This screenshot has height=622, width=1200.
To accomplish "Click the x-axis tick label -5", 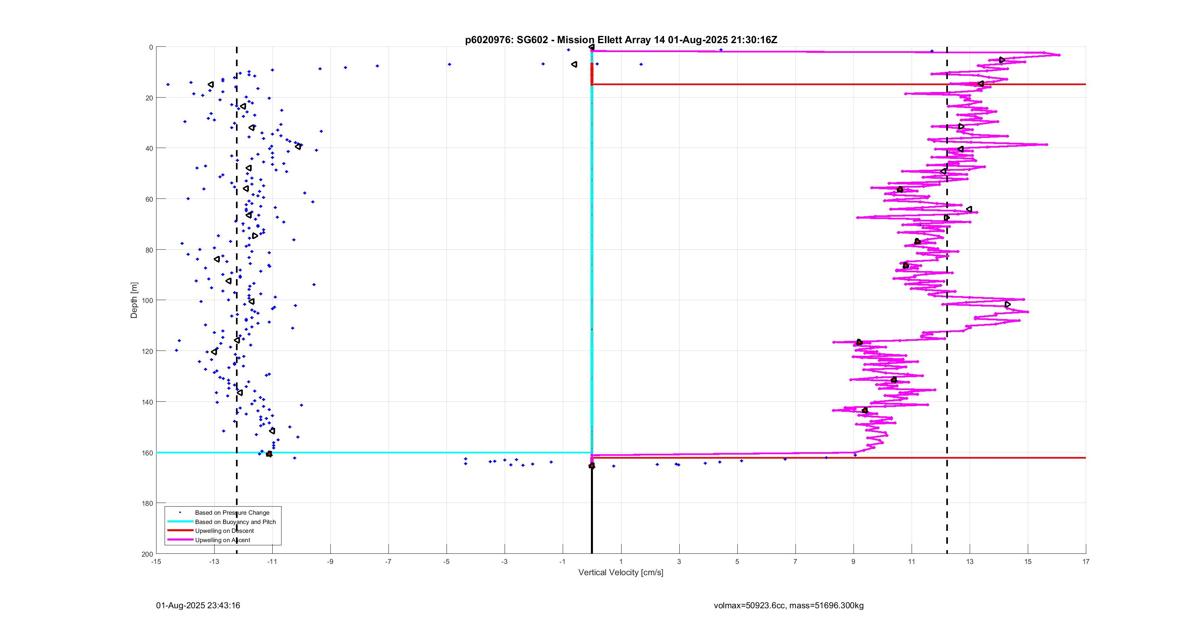I will pos(446,562).
